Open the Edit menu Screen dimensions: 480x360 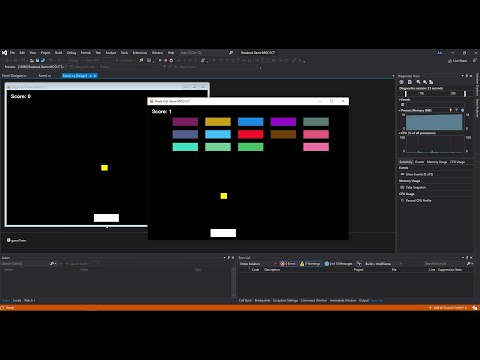[22, 53]
